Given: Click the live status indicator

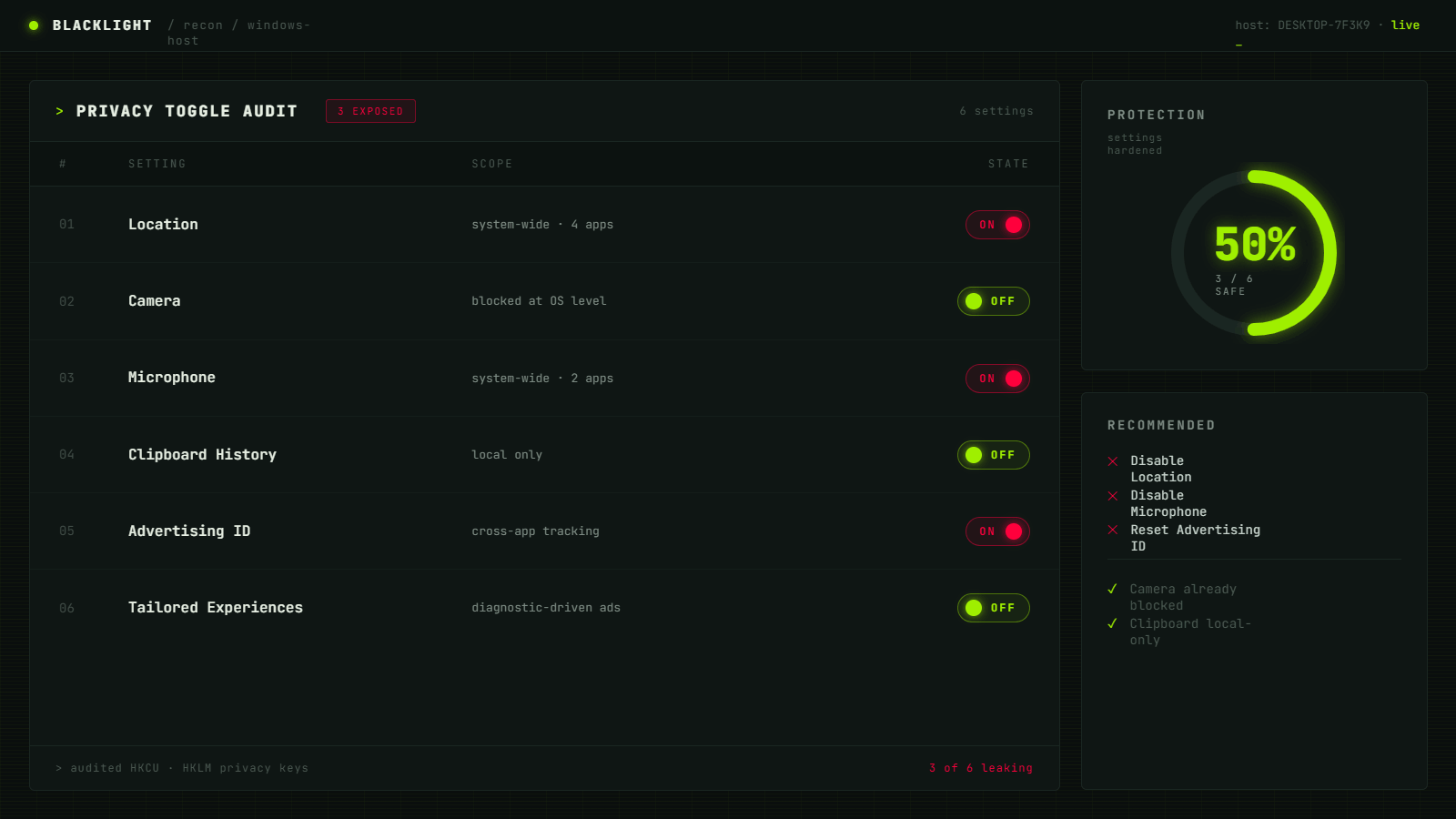Looking at the screenshot, I should click(1405, 25).
